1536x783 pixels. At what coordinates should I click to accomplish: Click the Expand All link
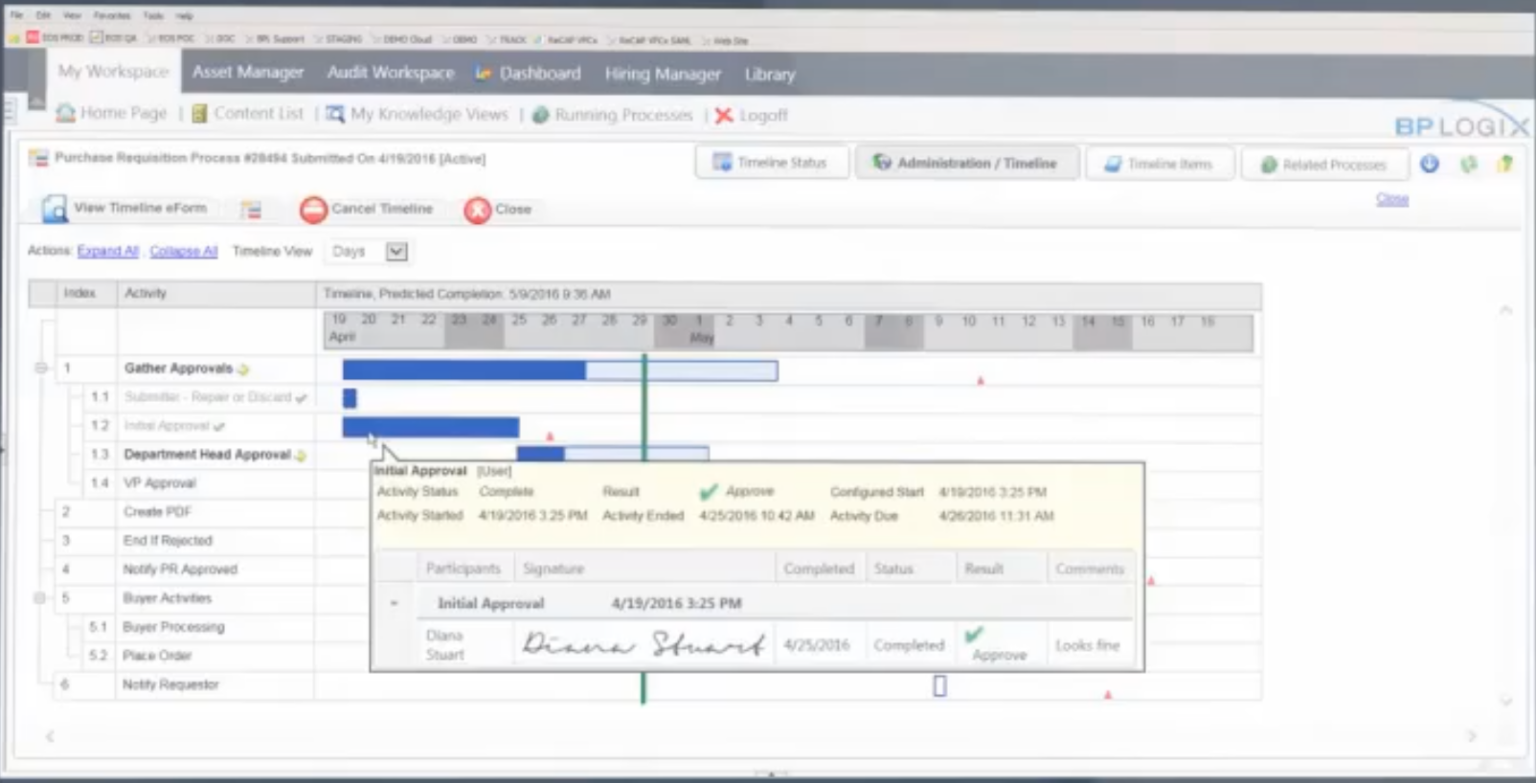(107, 251)
